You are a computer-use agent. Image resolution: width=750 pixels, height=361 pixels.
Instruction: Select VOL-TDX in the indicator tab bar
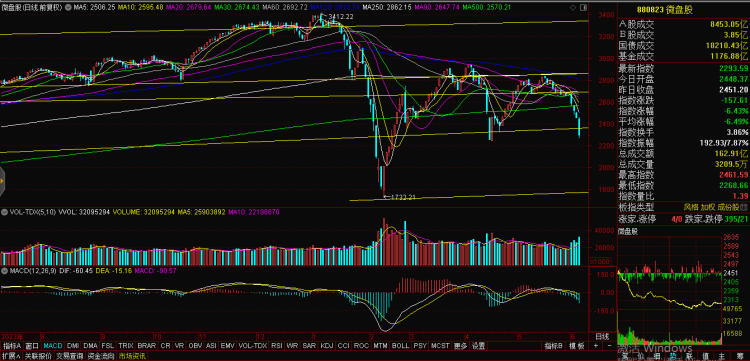coord(253,345)
